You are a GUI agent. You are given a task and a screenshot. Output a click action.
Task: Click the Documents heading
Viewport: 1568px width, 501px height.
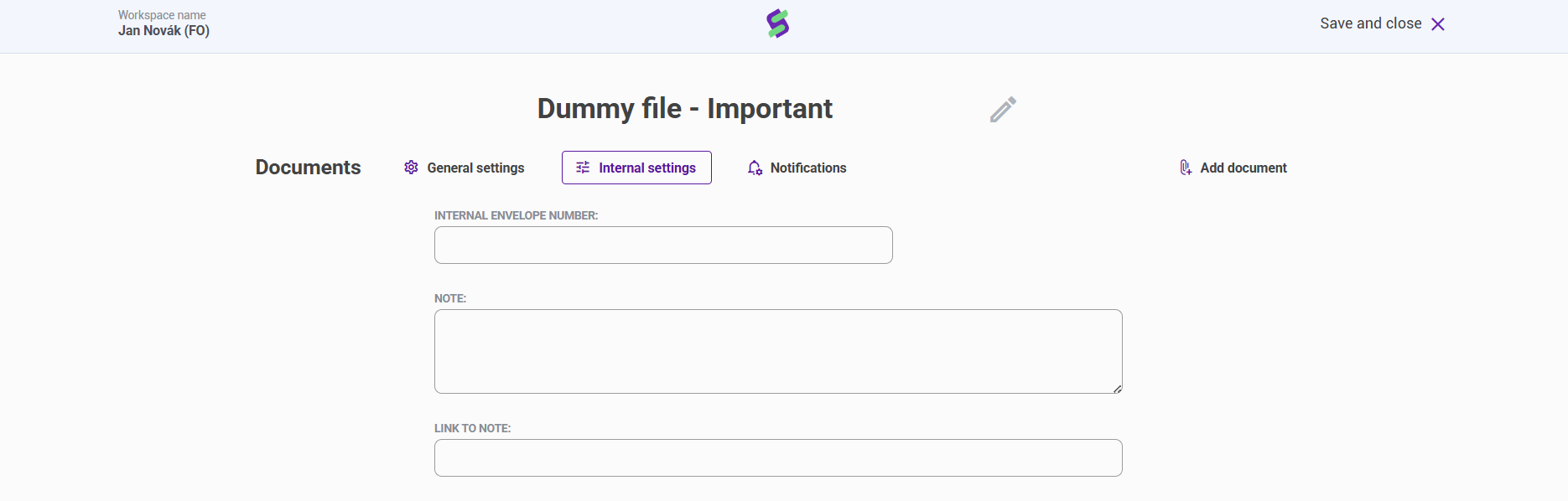pyautogui.click(x=308, y=168)
